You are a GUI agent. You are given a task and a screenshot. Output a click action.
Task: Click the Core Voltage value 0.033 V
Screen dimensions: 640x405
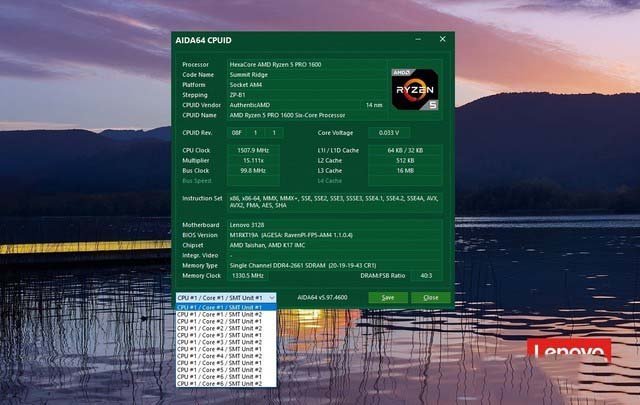tap(389, 133)
